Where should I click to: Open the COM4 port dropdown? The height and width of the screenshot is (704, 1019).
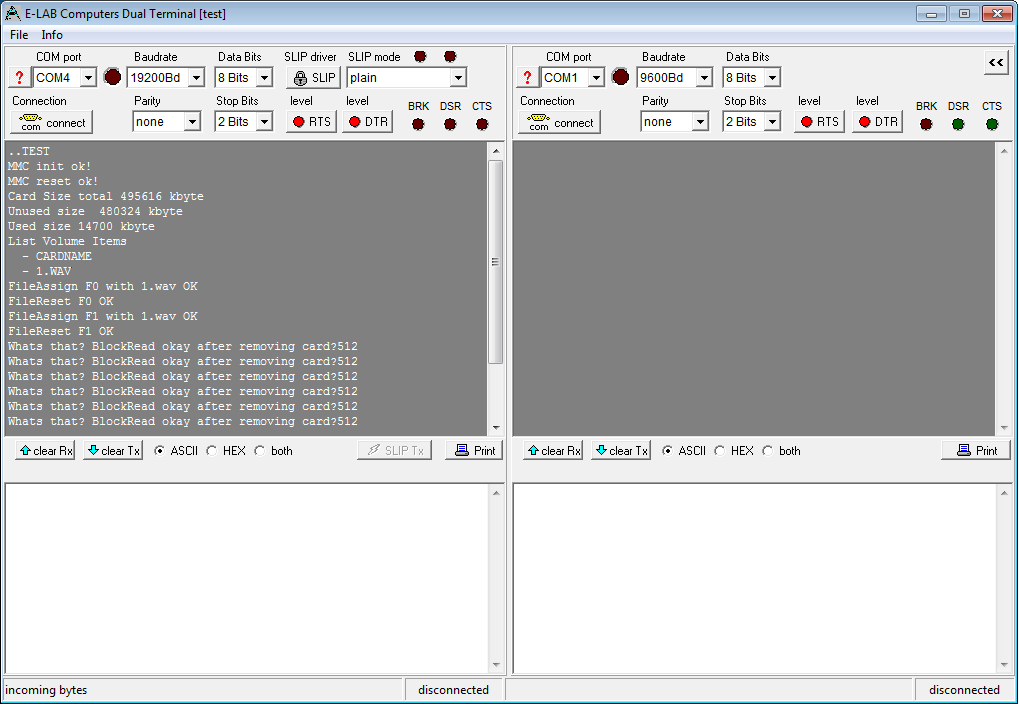(x=88, y=78)
